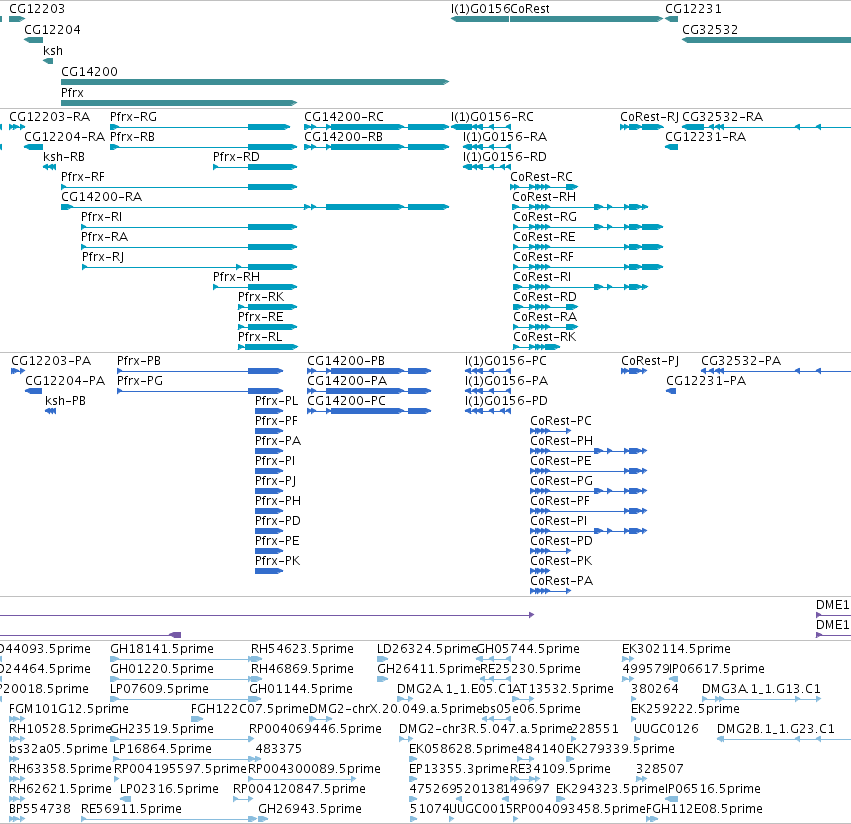Viewport: 851px width, 824px height.
Task: Click the CG32532 gene label
Action: coord(710,30)
